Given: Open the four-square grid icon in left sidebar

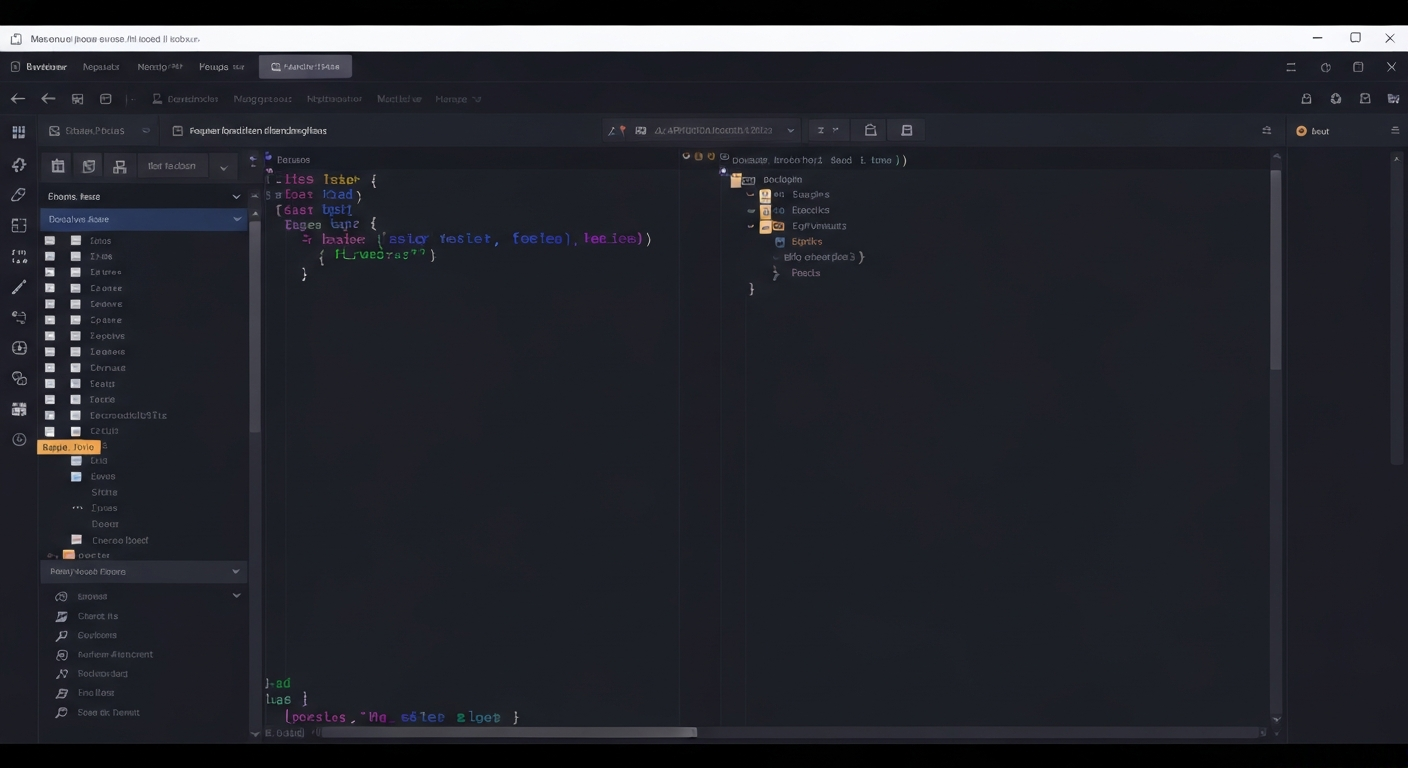Looking at the screenshot, I should [x=19, y=132].
